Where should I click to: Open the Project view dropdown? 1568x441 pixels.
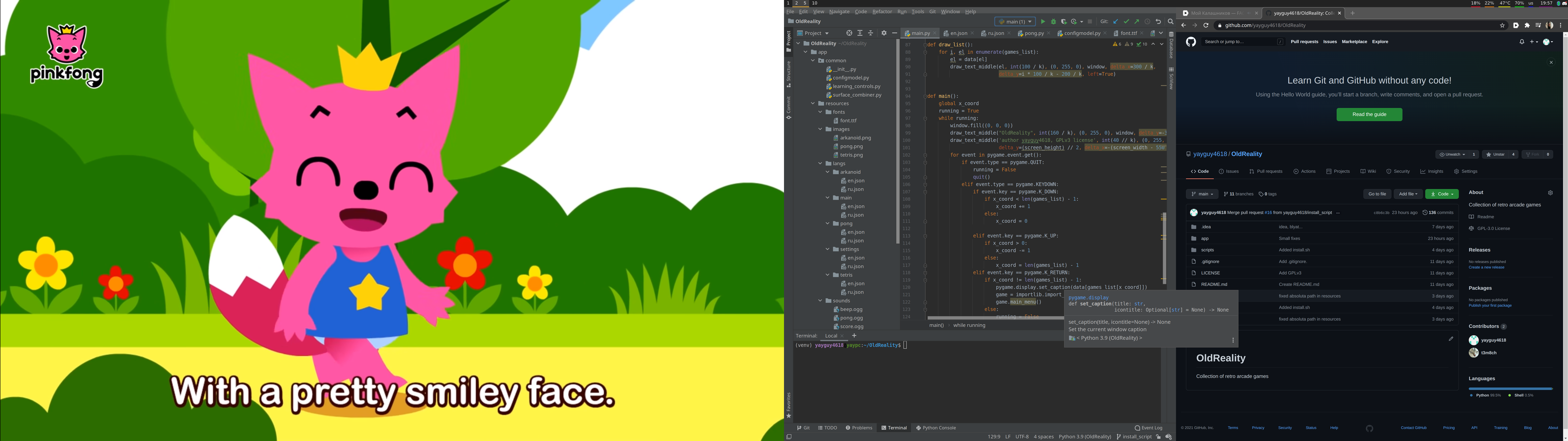pyautogui.click(x=813, y=33)
